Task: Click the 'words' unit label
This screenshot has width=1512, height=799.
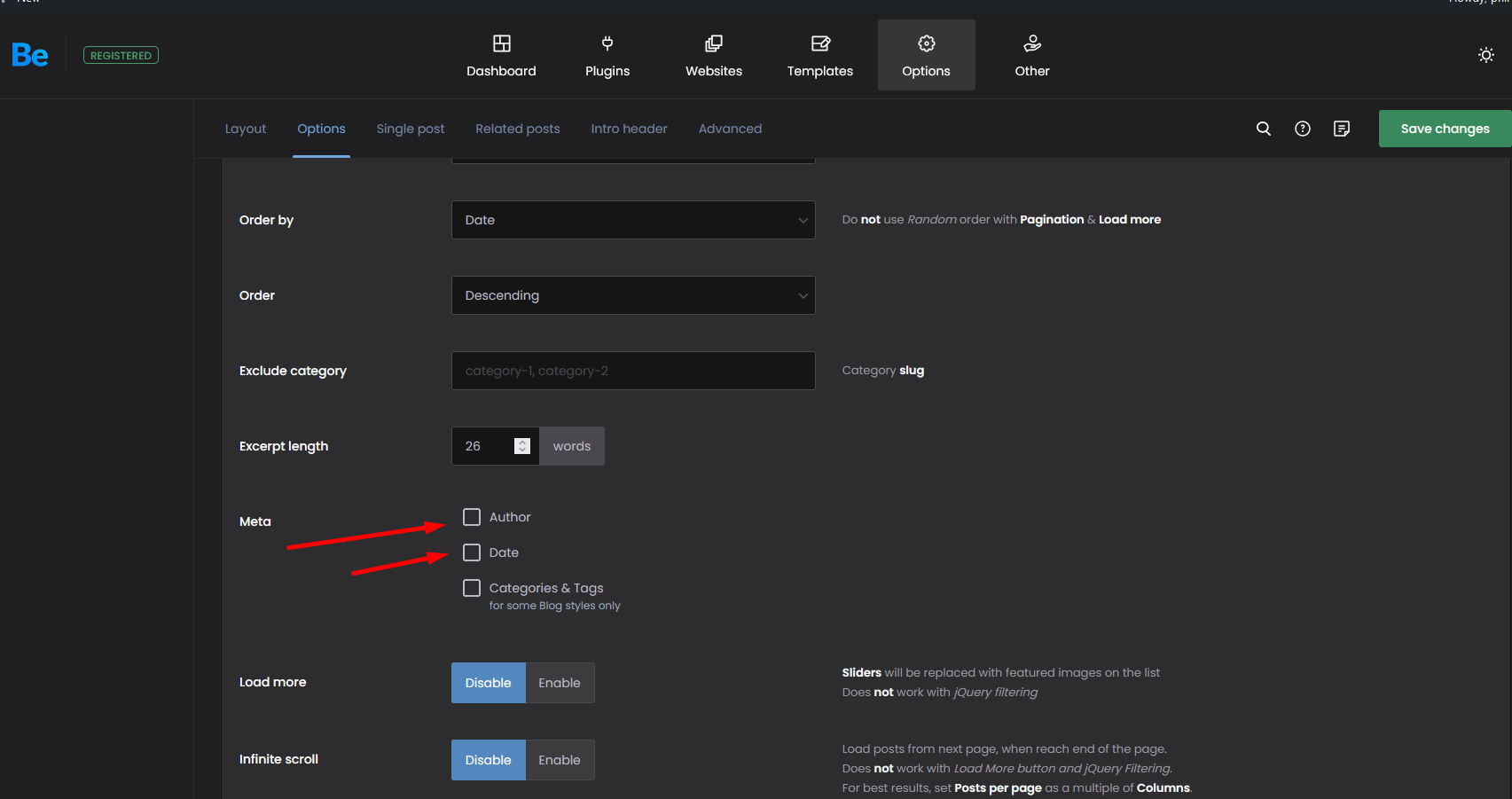Action: (x=572, y=446)
